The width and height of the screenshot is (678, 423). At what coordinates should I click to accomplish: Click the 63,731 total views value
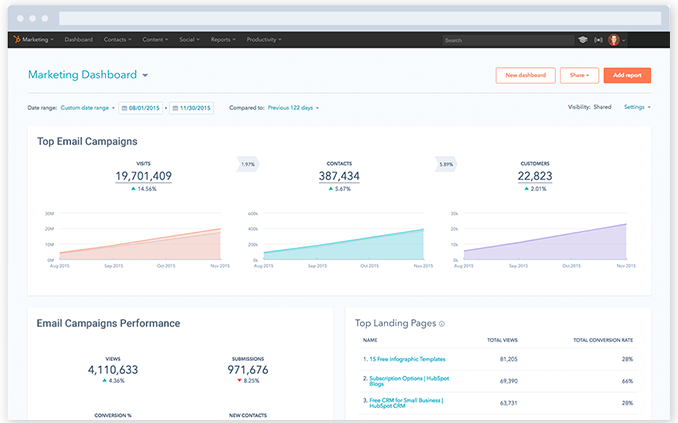tap(509, 403)
